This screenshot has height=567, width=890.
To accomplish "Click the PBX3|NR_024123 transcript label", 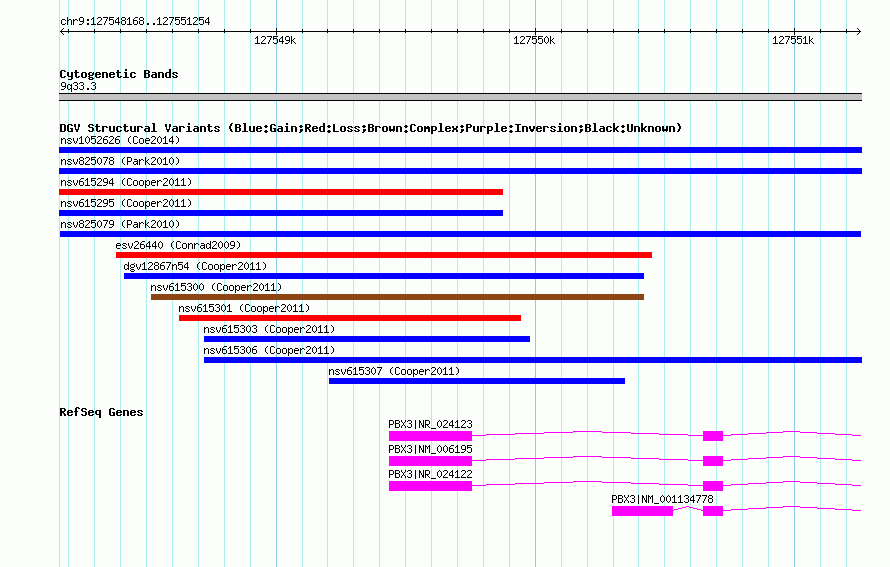I will 430,425.
